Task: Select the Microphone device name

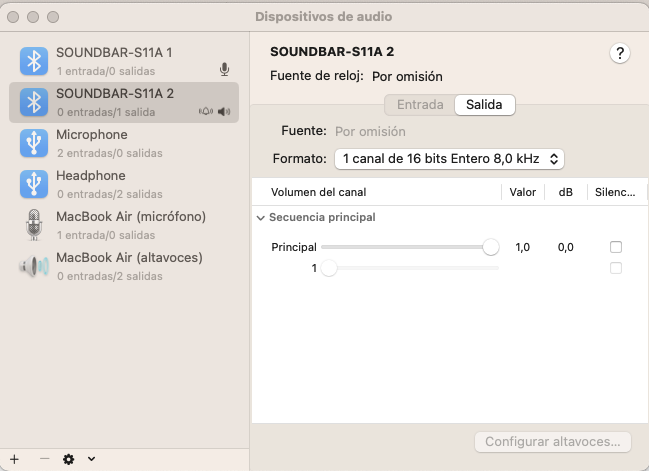Action: coord(92,135)
